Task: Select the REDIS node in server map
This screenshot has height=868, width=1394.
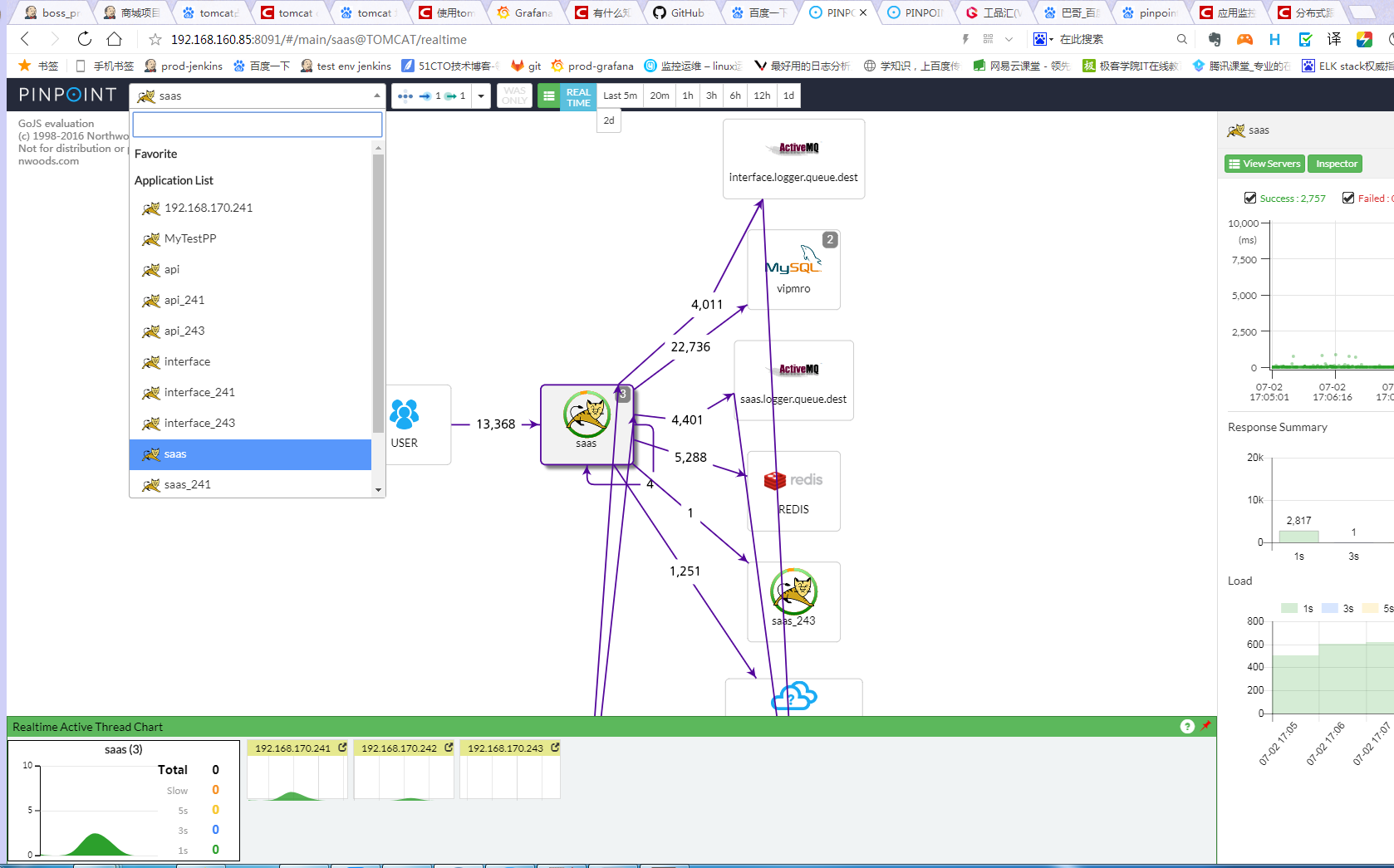Action: click(x=793, y=491)
